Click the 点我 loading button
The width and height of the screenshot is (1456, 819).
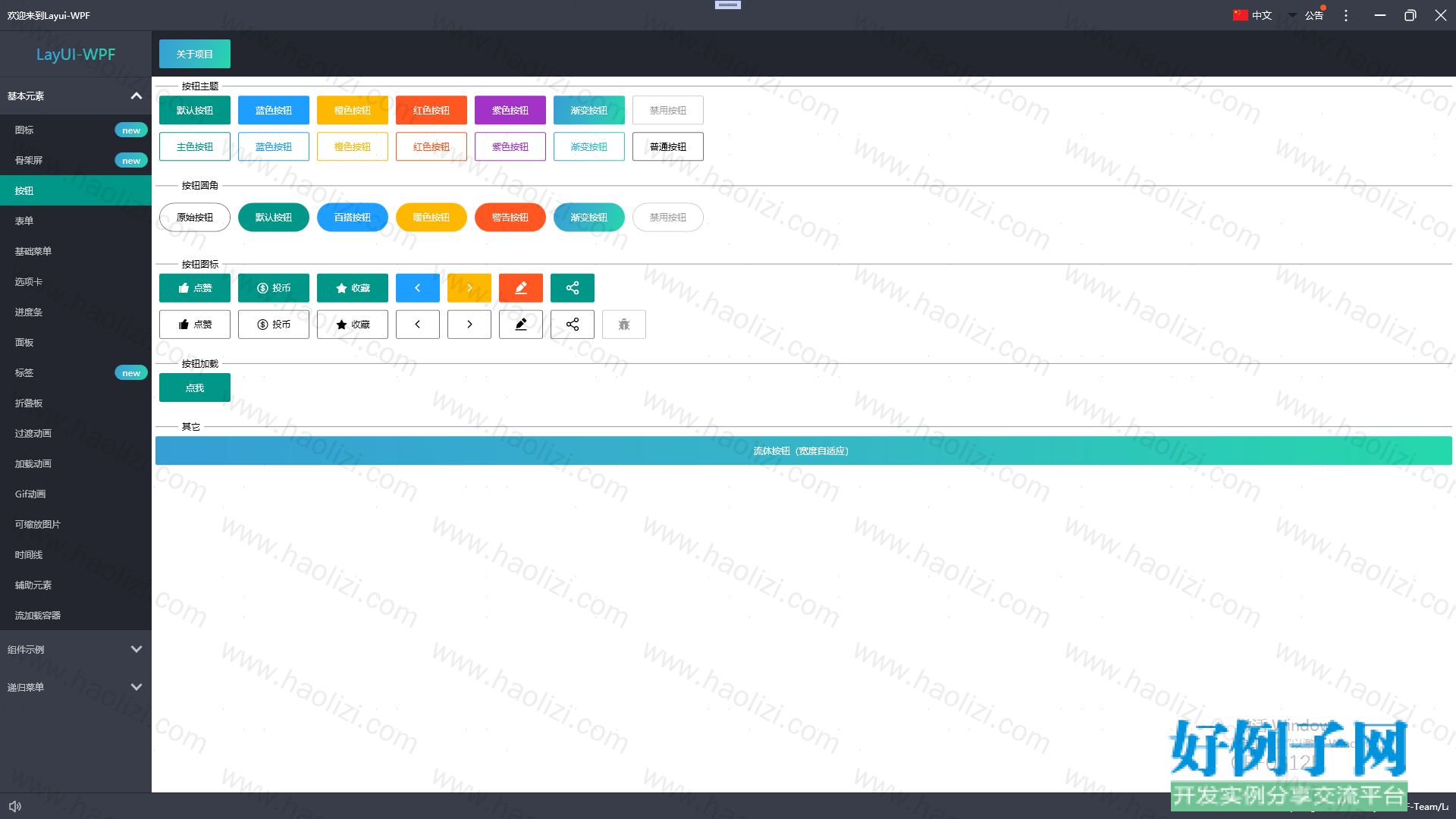(195, 388)
